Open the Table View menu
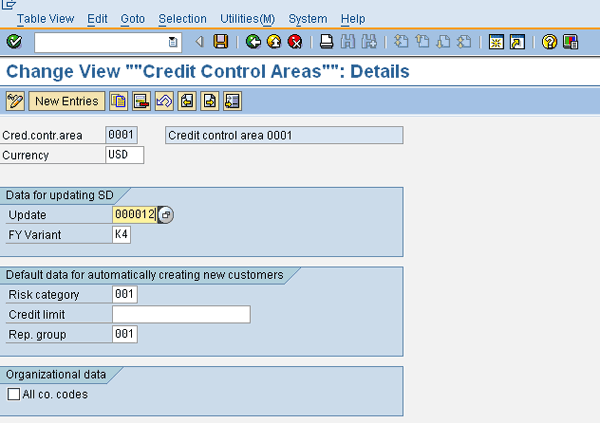Viewport: 600px width, 423px height. pos(46,19)
